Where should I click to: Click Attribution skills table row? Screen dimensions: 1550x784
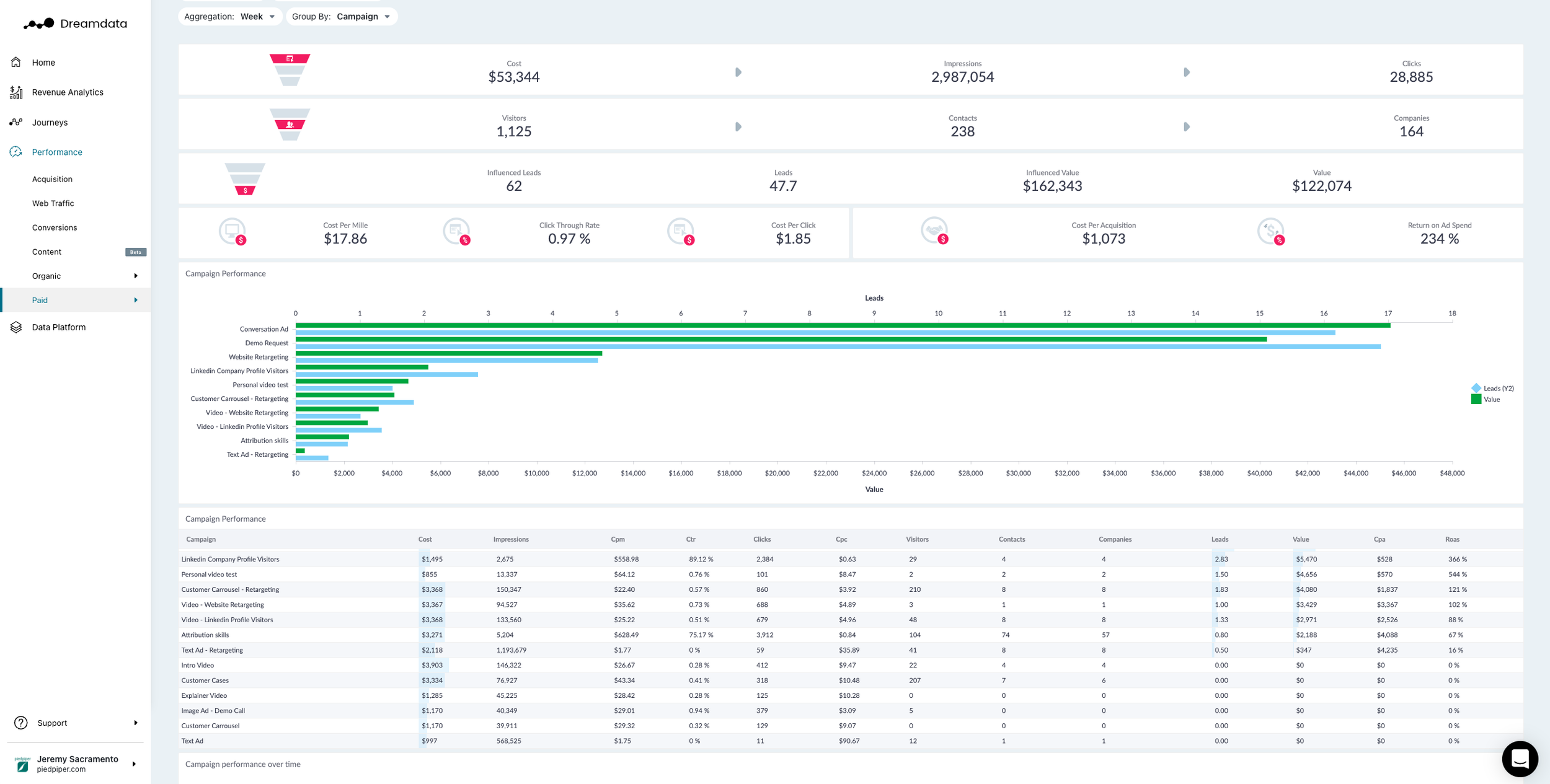[851, 635]
